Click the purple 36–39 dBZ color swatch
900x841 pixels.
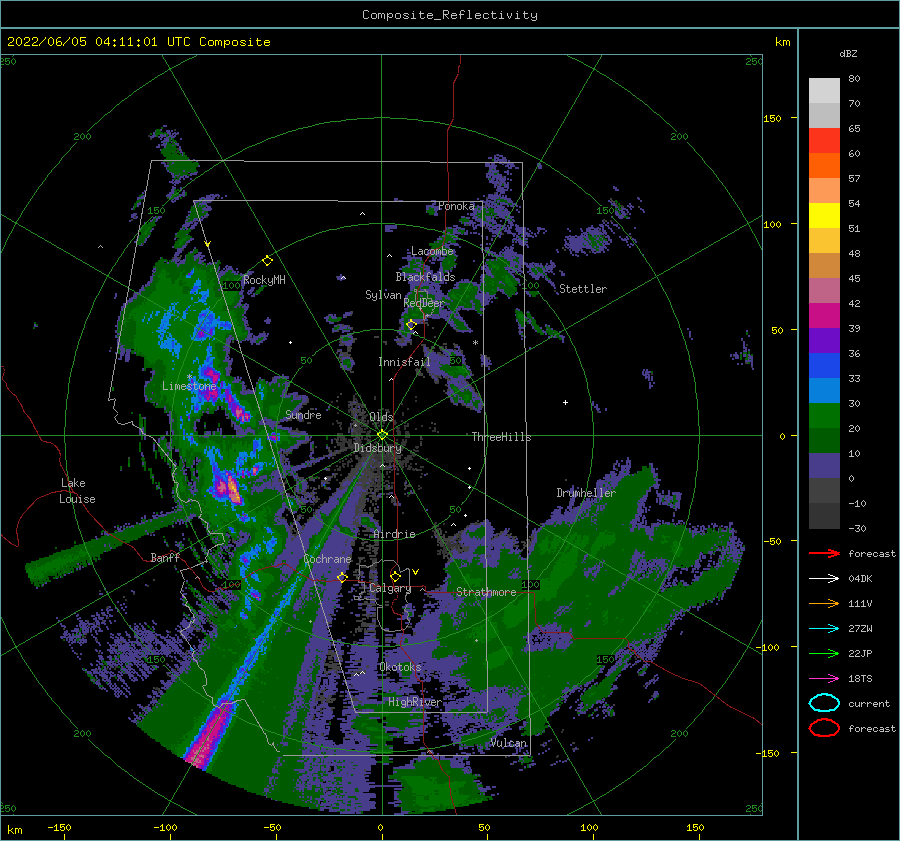(824, 340)
